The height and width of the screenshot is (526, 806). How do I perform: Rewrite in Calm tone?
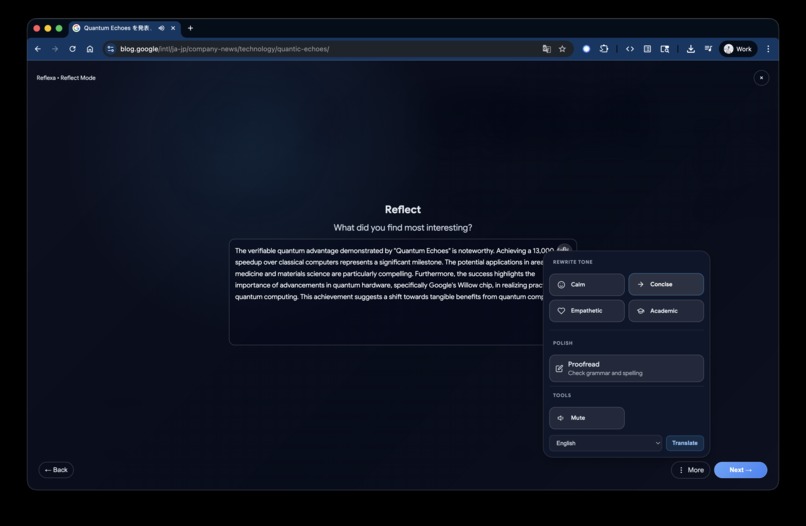[587, 284]
